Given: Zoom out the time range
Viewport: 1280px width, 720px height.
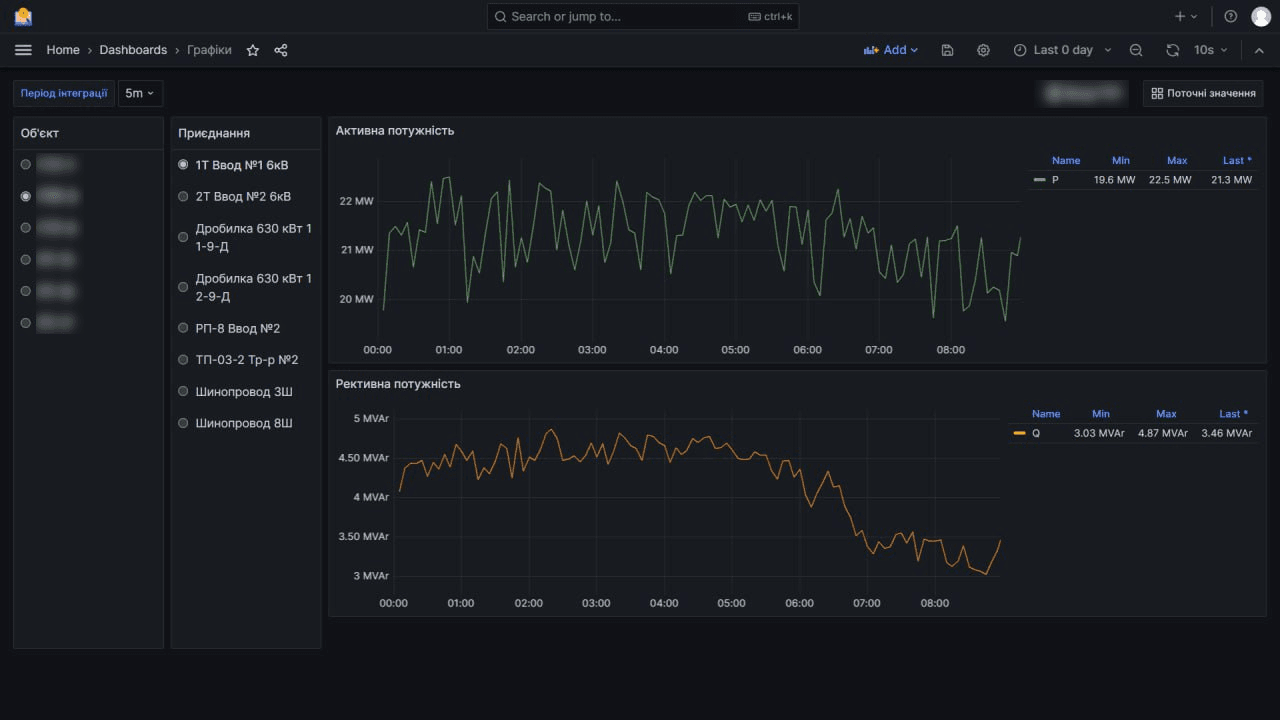Looking at the screenshot, I should (x=1136, y=50).
